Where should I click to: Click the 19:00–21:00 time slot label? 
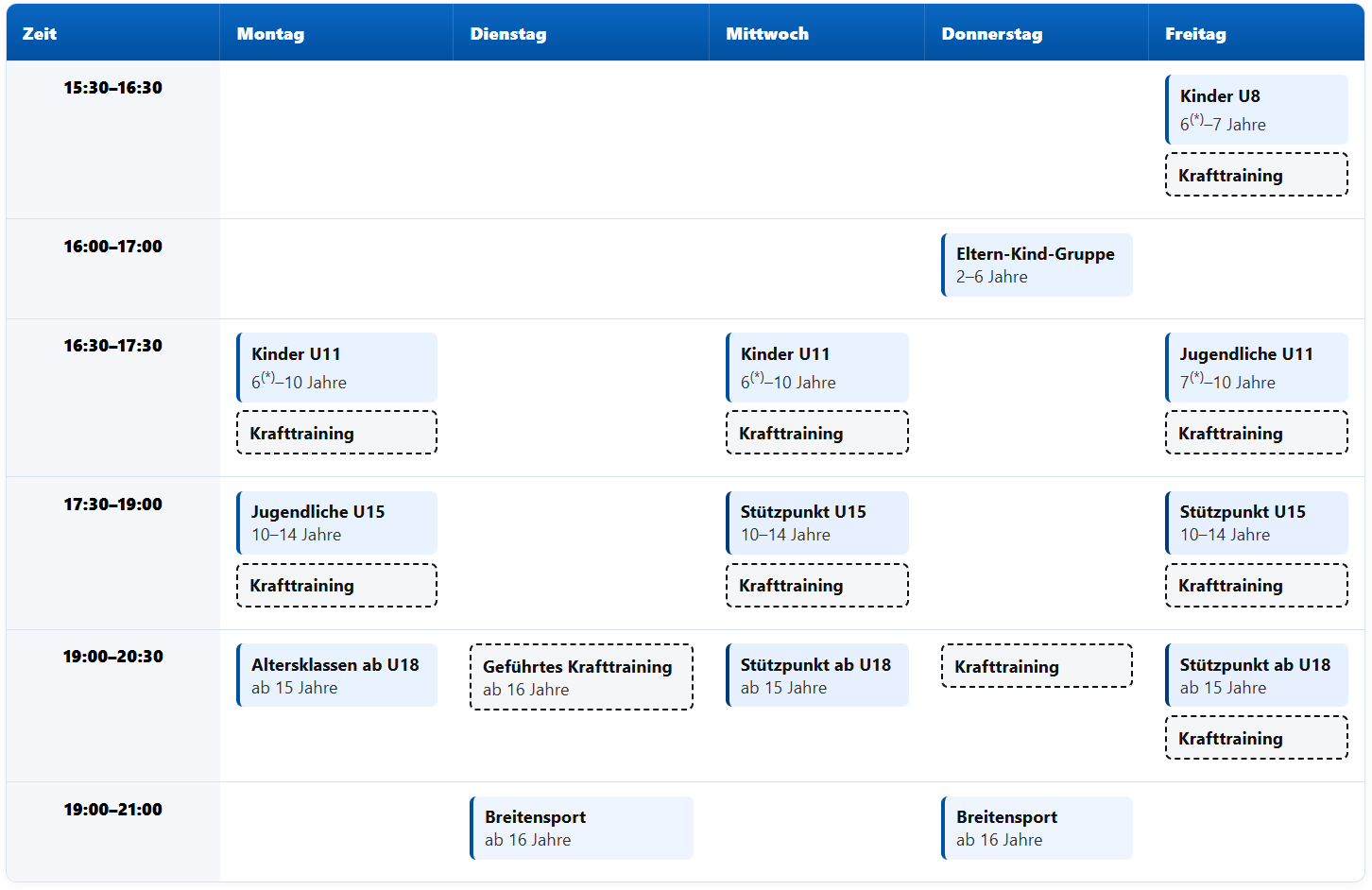click(x=112, y=810)
